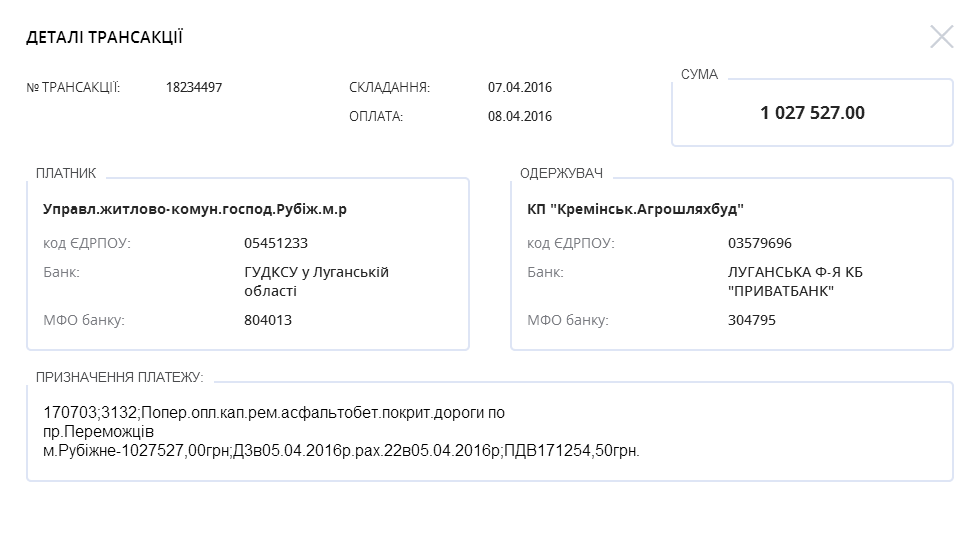The width and height of the screenshot is (979, 537).
Task: Click the payer ЄДРПОУ code 05451233
Action: tap(275, 243)
